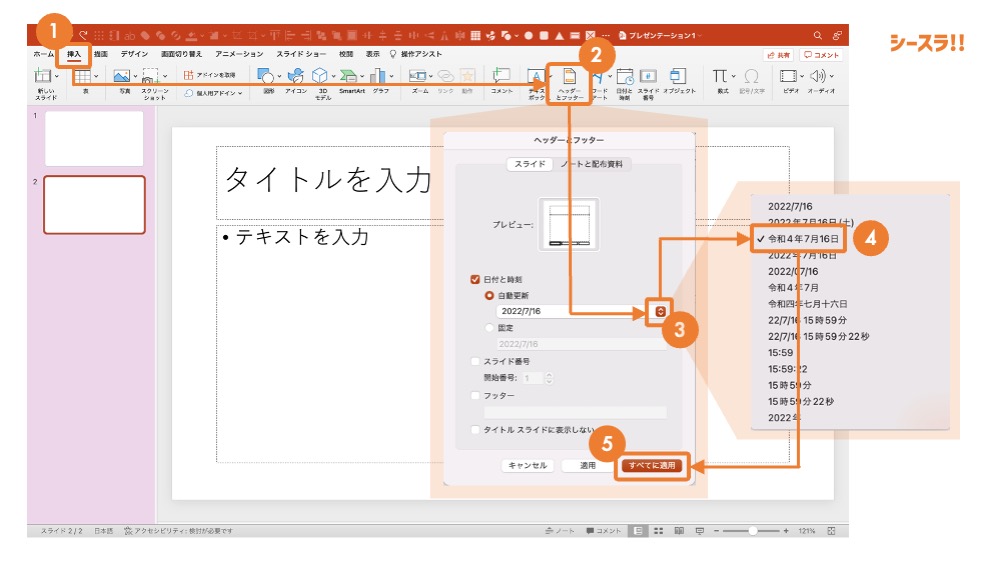This screenshot has height=563, width=1001.
Task: Select the スライド dialog tab
Action: point(530,164)
